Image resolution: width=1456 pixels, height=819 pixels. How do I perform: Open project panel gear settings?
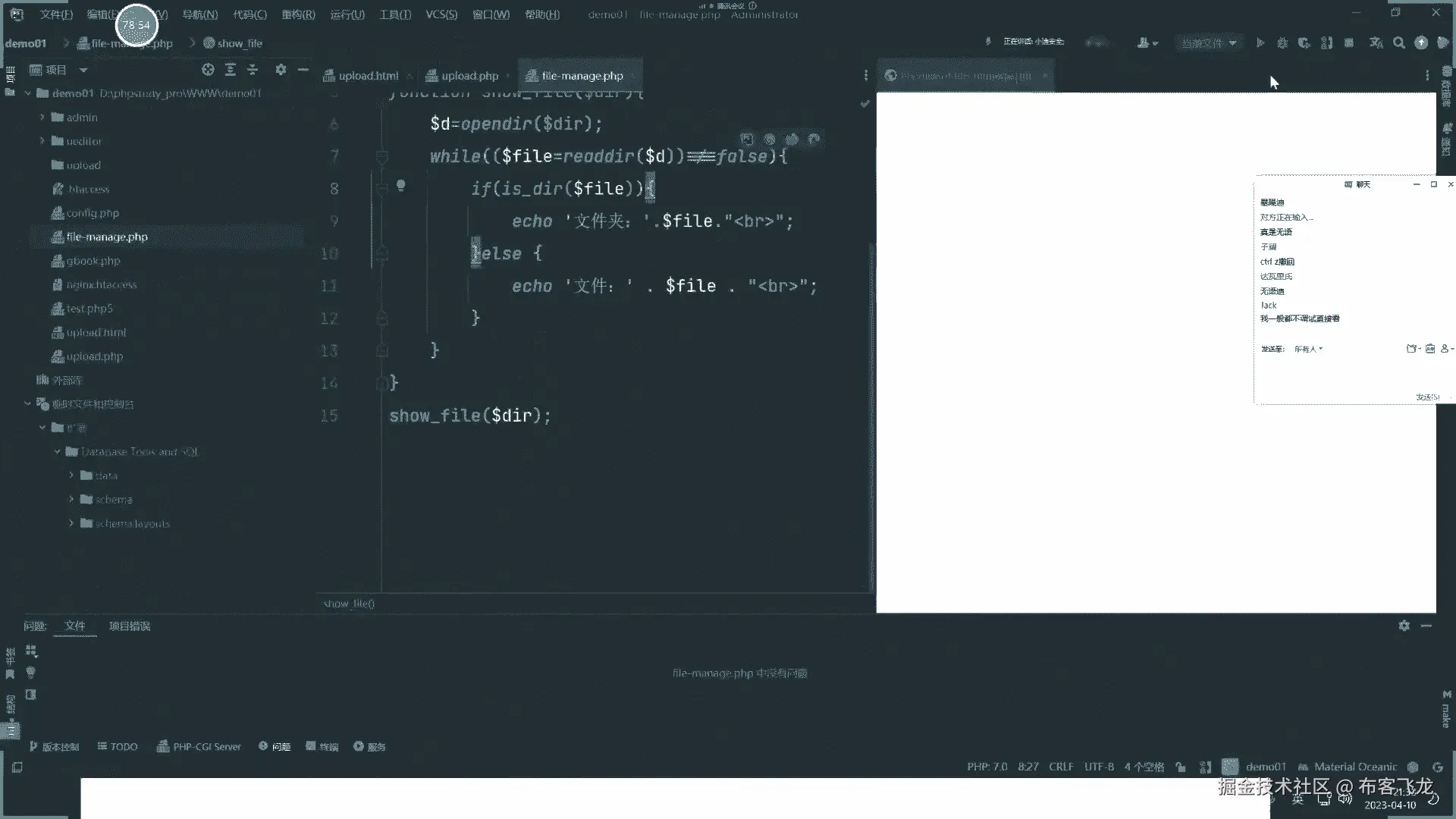coord(281,70)
